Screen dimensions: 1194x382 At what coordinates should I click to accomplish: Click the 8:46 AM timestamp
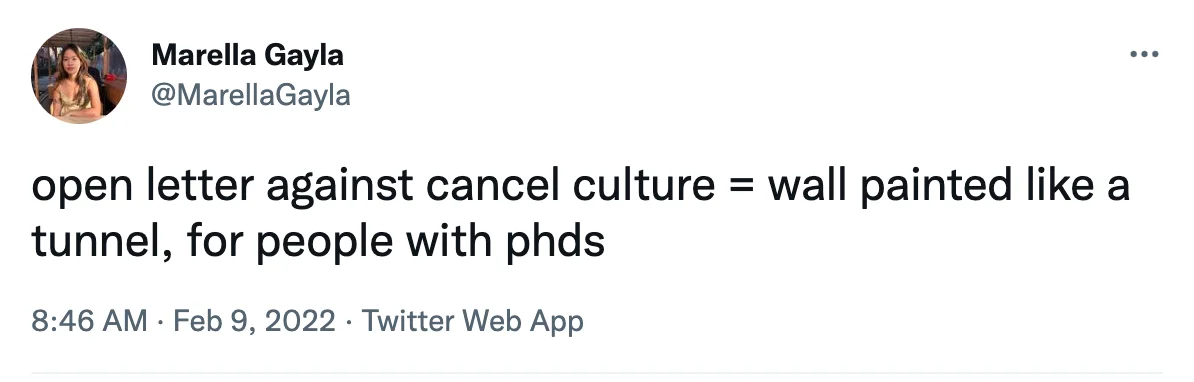tap(89, 320)
